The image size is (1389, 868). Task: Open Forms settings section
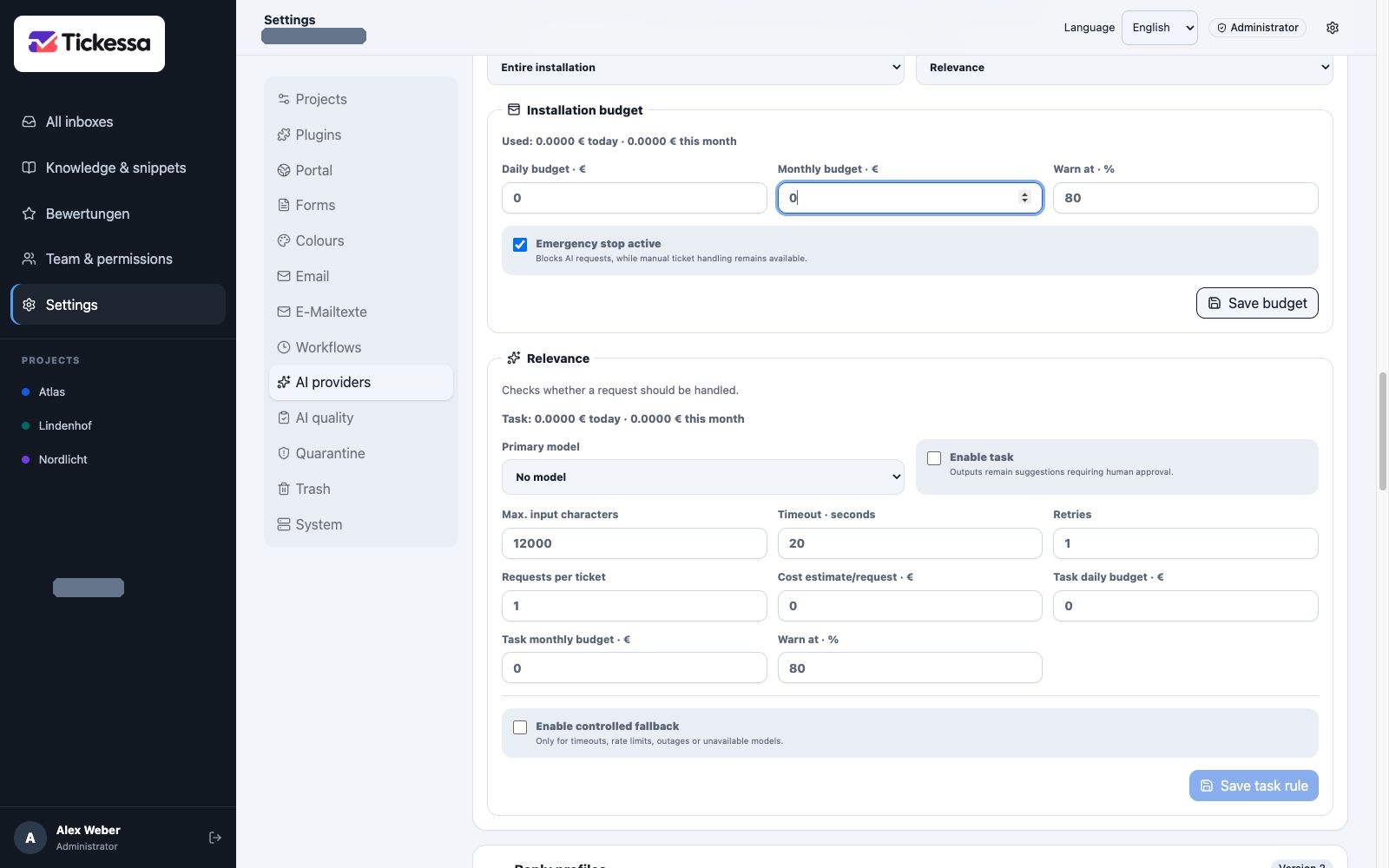(x=361, y=205)
